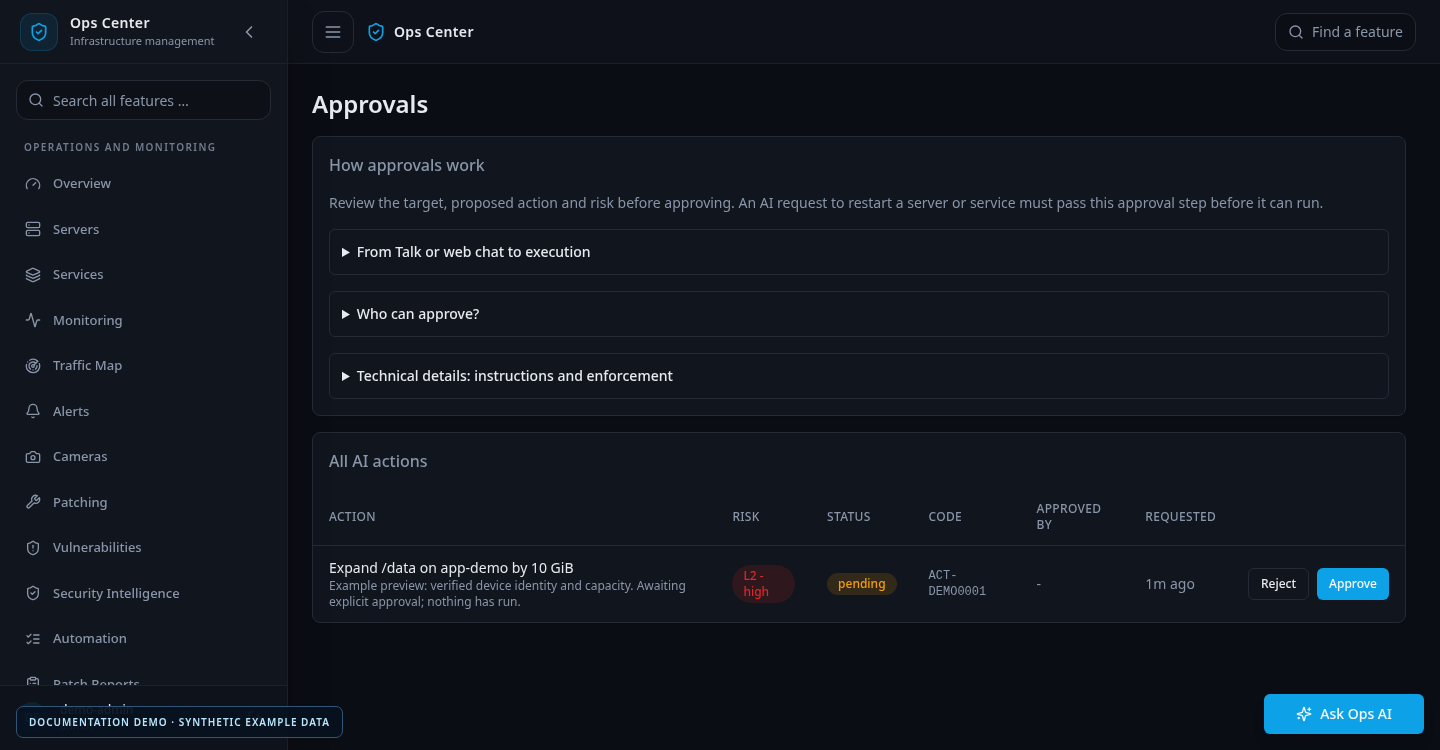The width and height of the screenshot is (1440, 750).
Task: Collapse the sidebar with the chevron arrow
Action: pyautogui.click(x=249, y=32)
